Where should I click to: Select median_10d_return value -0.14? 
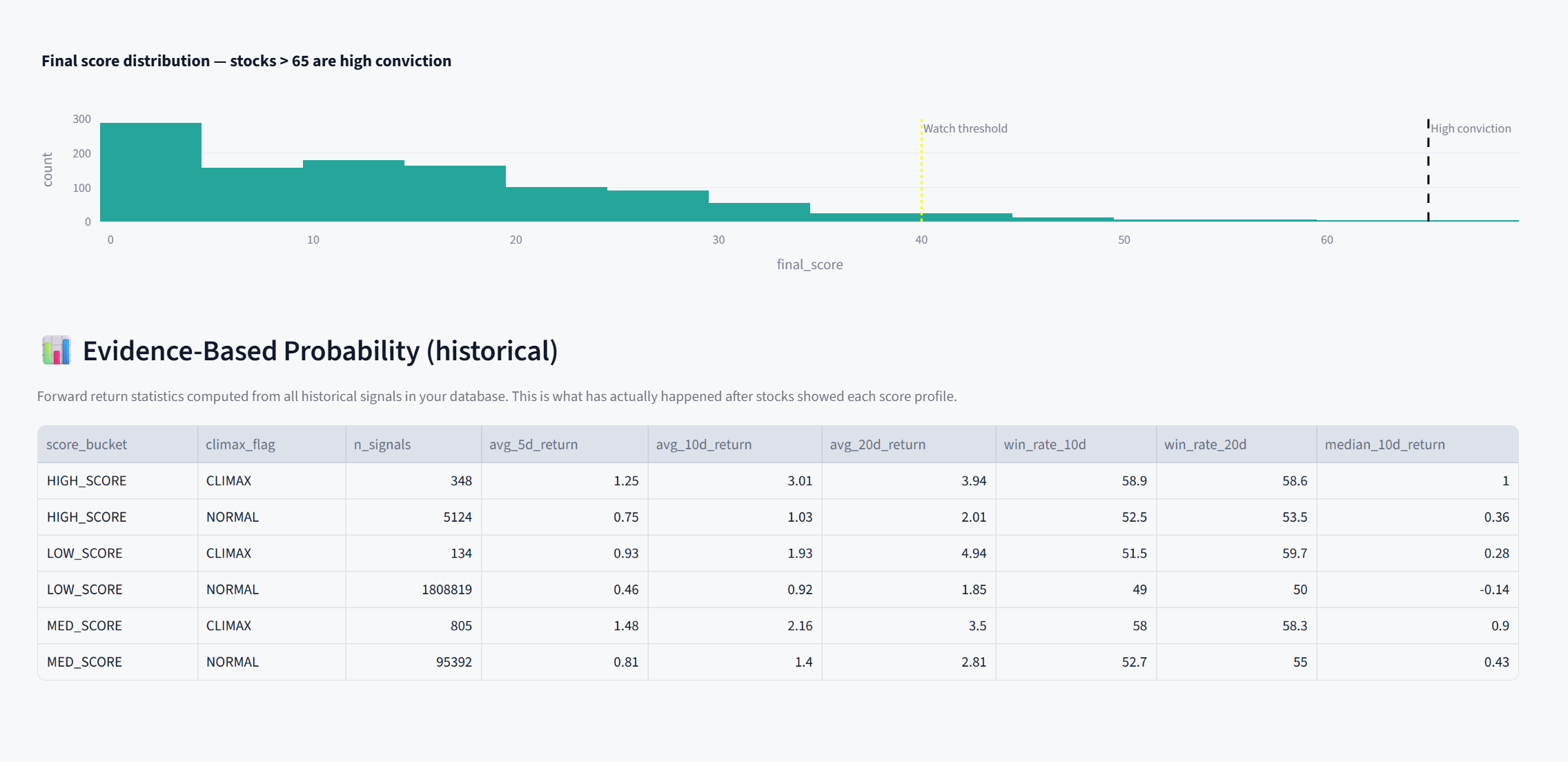pos(1418,589)
